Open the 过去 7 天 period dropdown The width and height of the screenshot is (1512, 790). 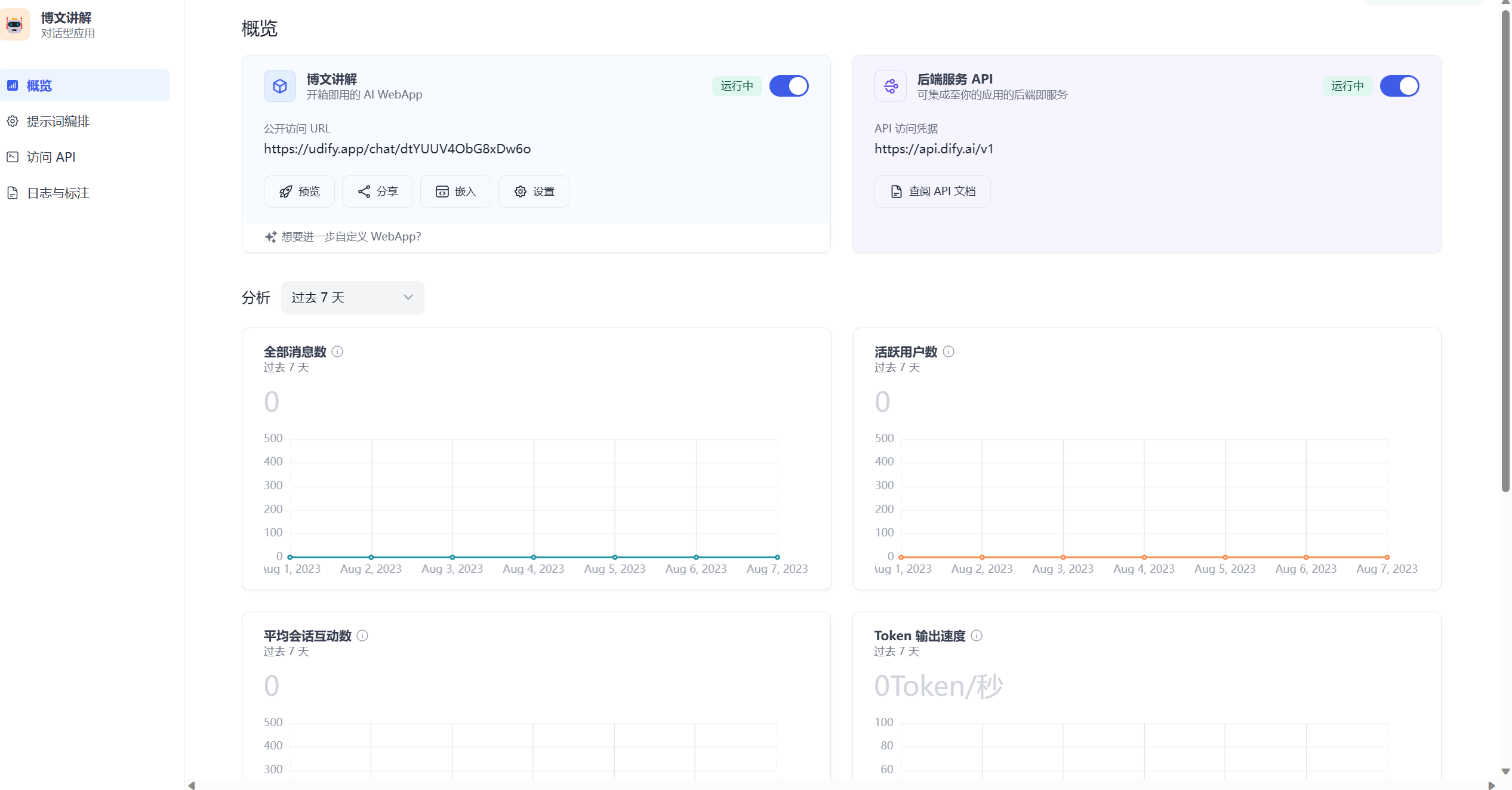[x=353, y=297]
